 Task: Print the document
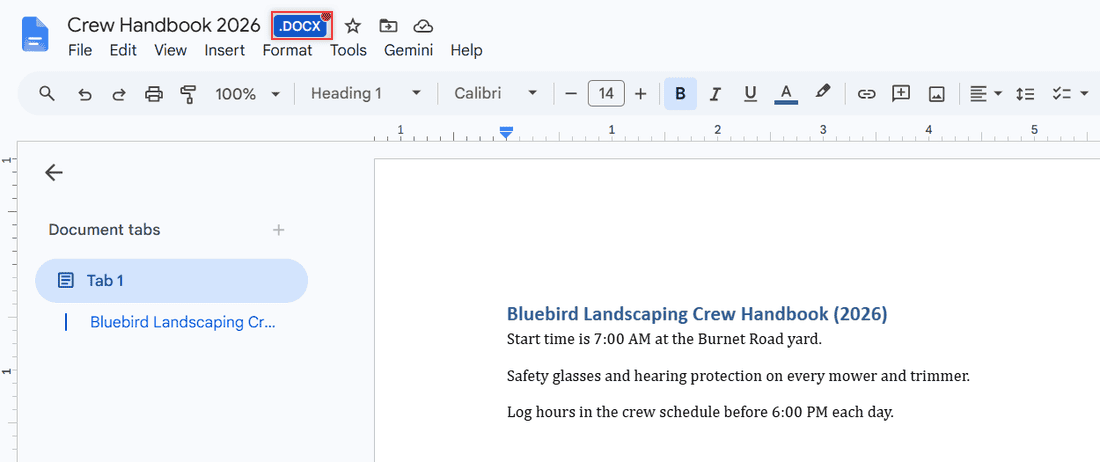tap(154, 94)
